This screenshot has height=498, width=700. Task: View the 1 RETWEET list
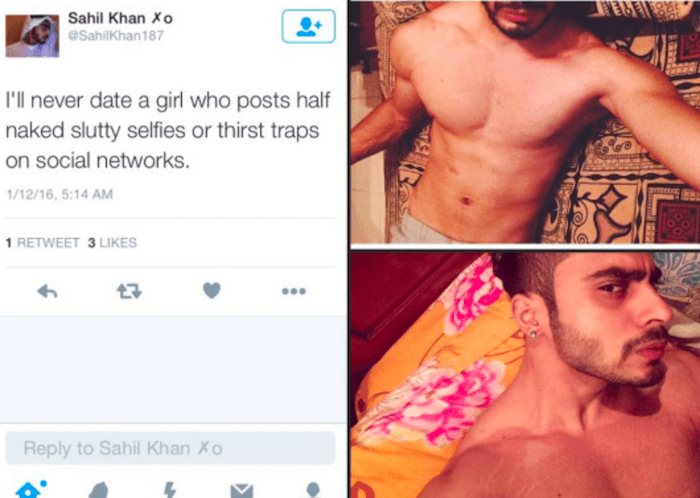click(x=42, y=243)
